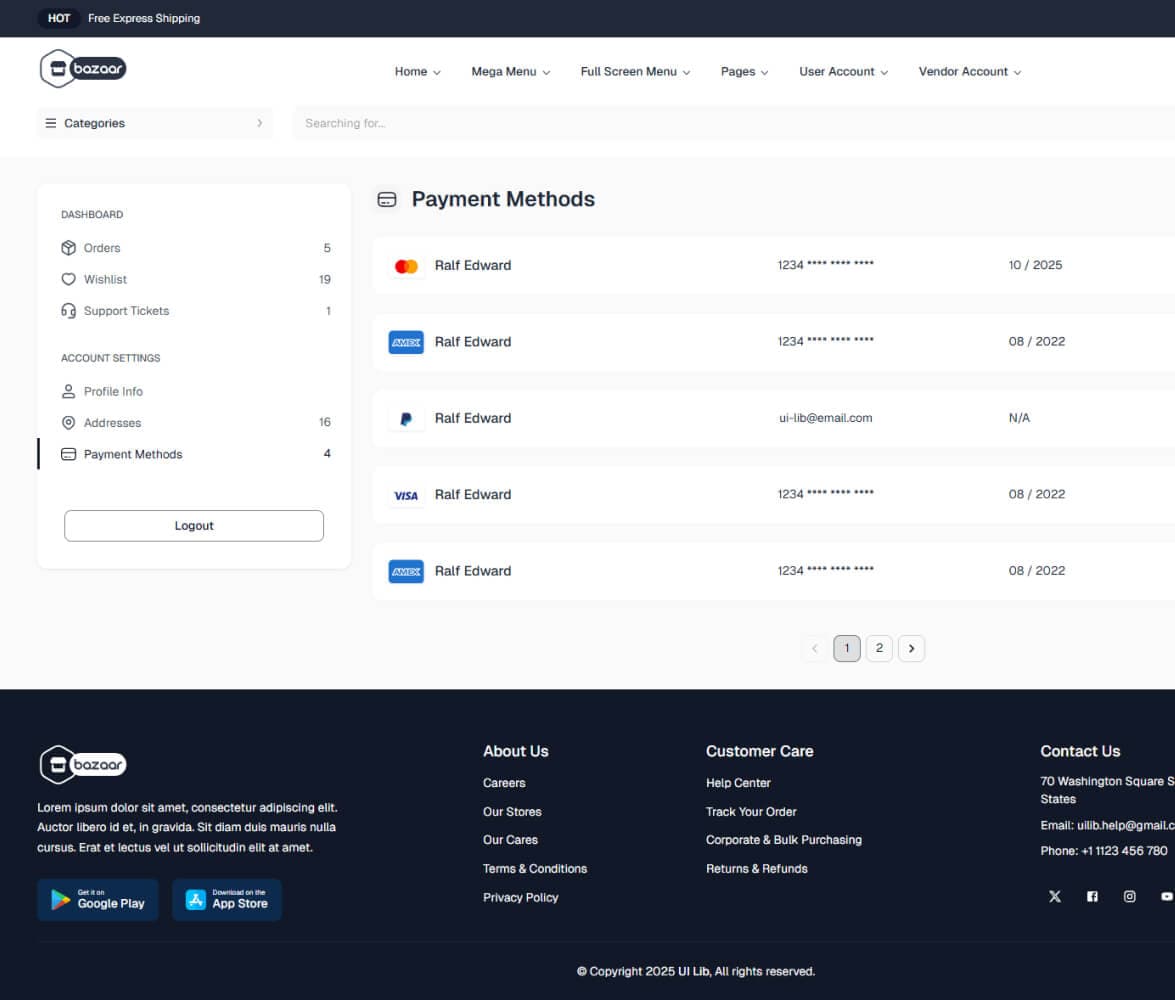1175x1000 pixels.
Task: Open the Bazaar logo in the header
Action: click(83, 68)
